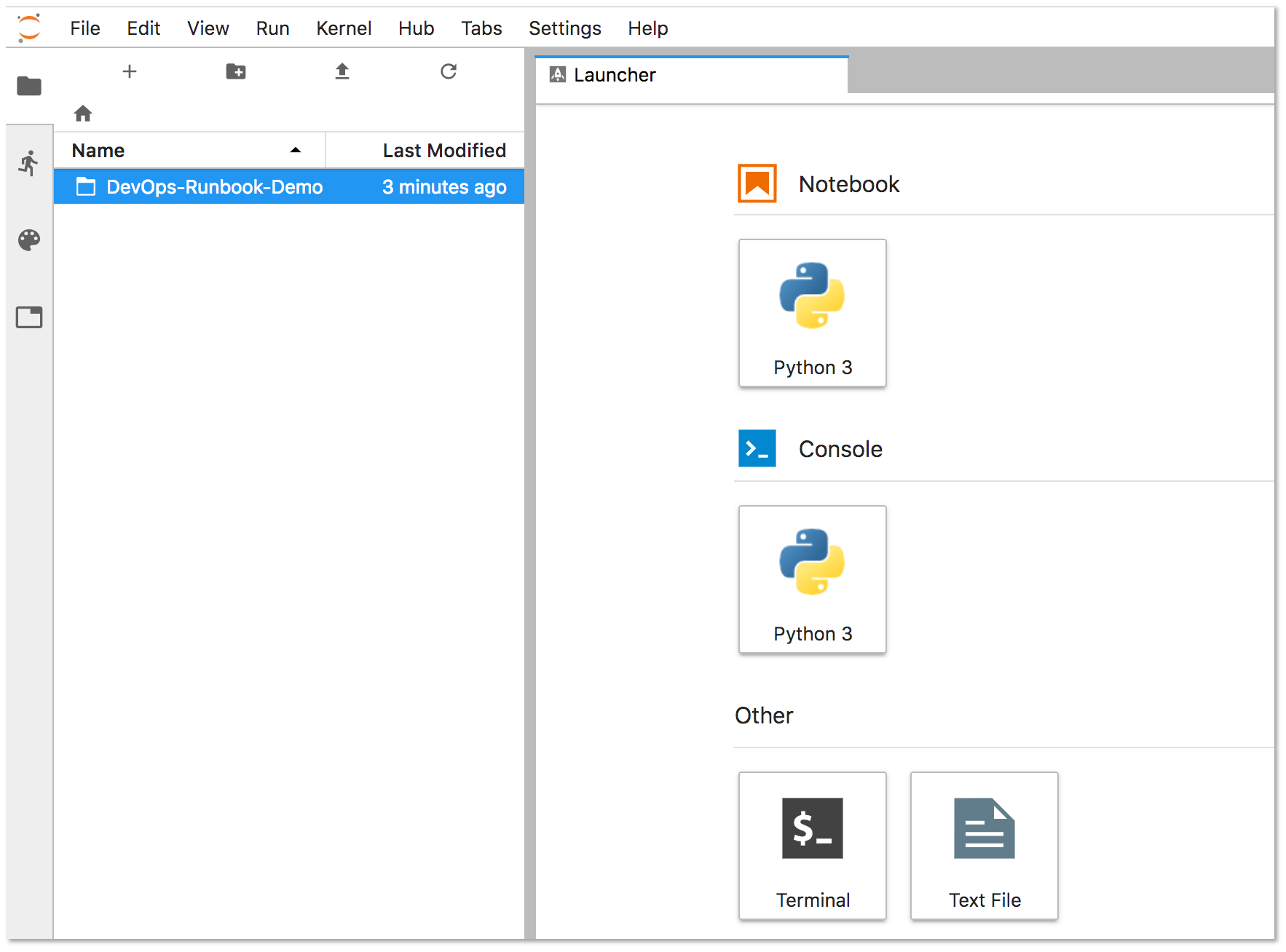This screenshot has width=1286, height=952.
Task: Upload files using the upload icon
Action: pos(342,71)
